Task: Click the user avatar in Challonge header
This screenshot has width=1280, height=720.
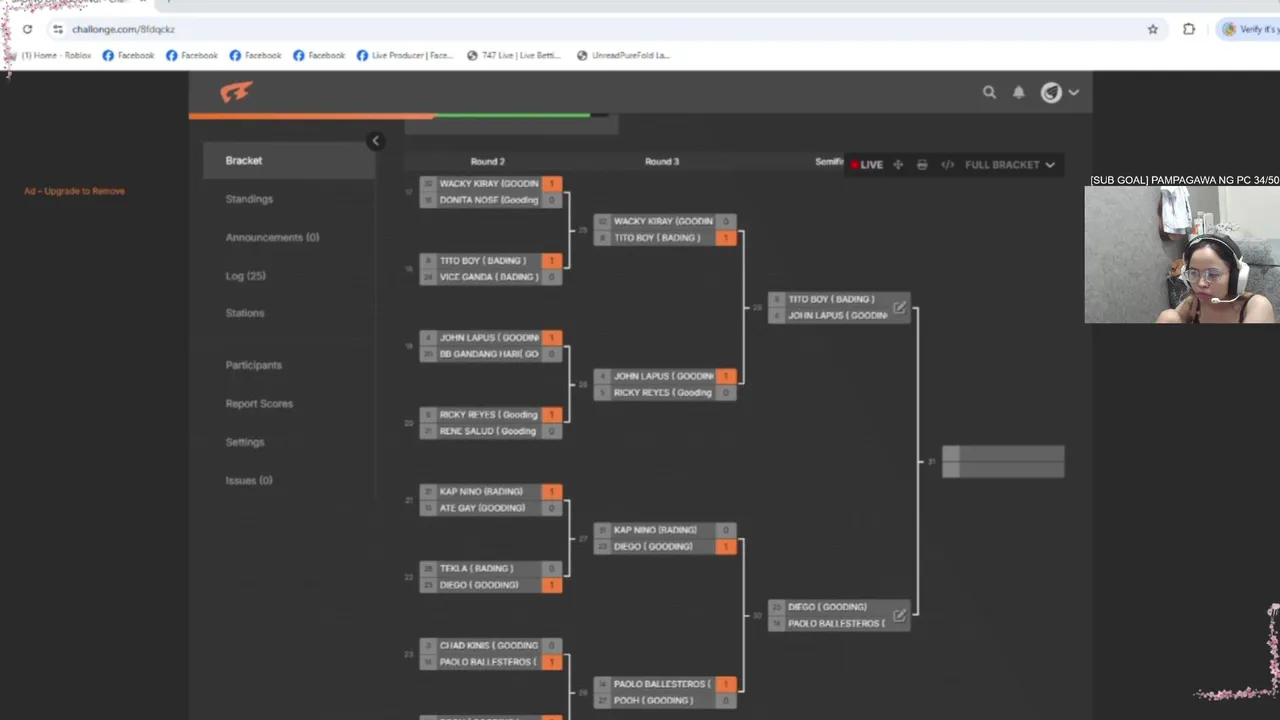Action: coord(1051,92)
